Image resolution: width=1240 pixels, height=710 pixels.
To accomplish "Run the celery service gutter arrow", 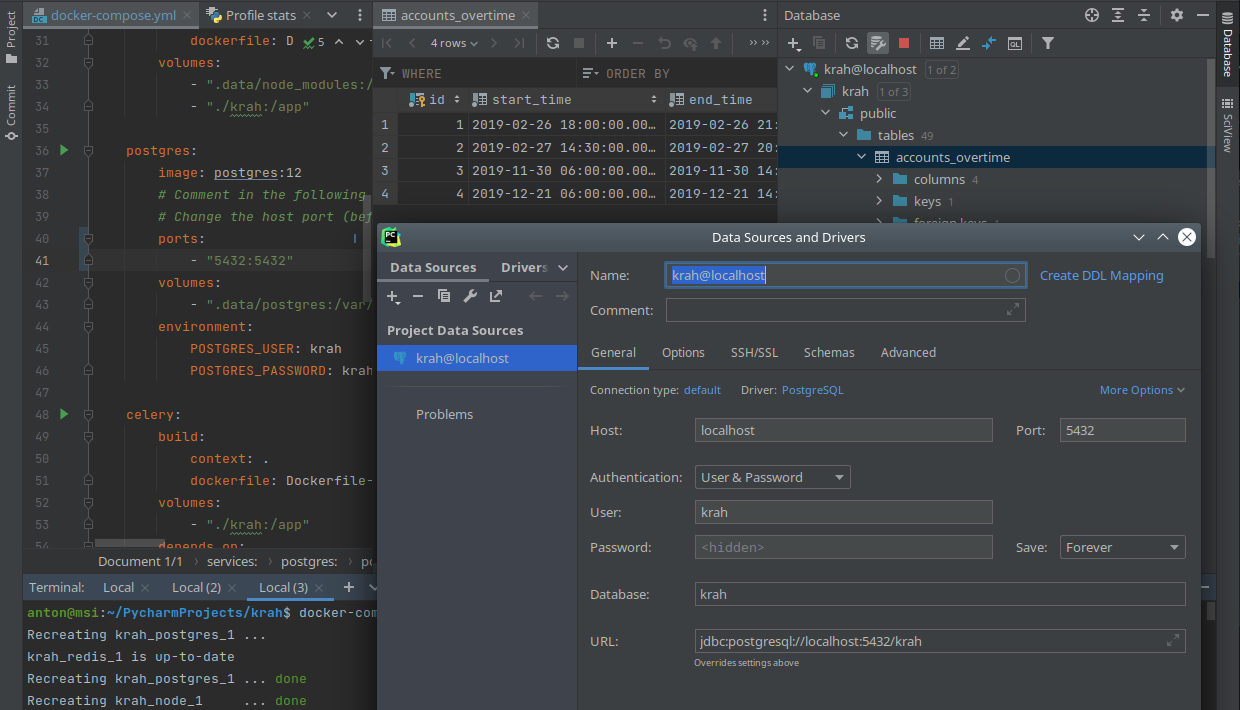I will (x=64, y=414).
